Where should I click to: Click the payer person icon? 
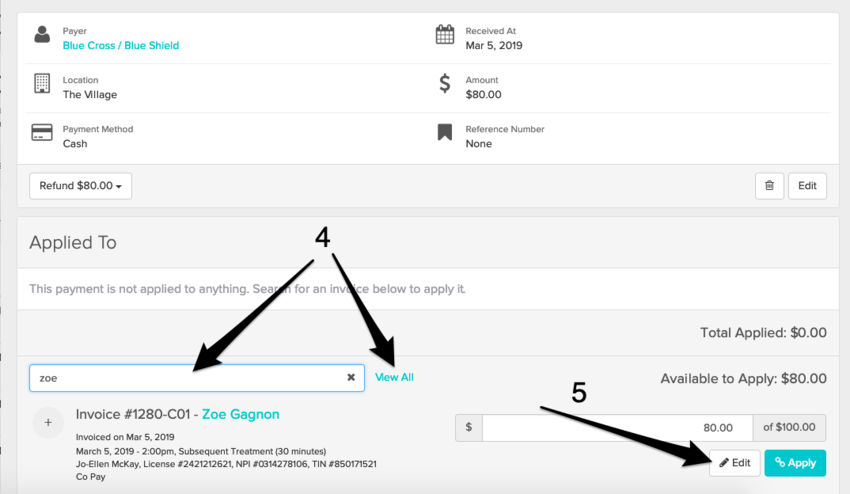[x=42, y=36]
